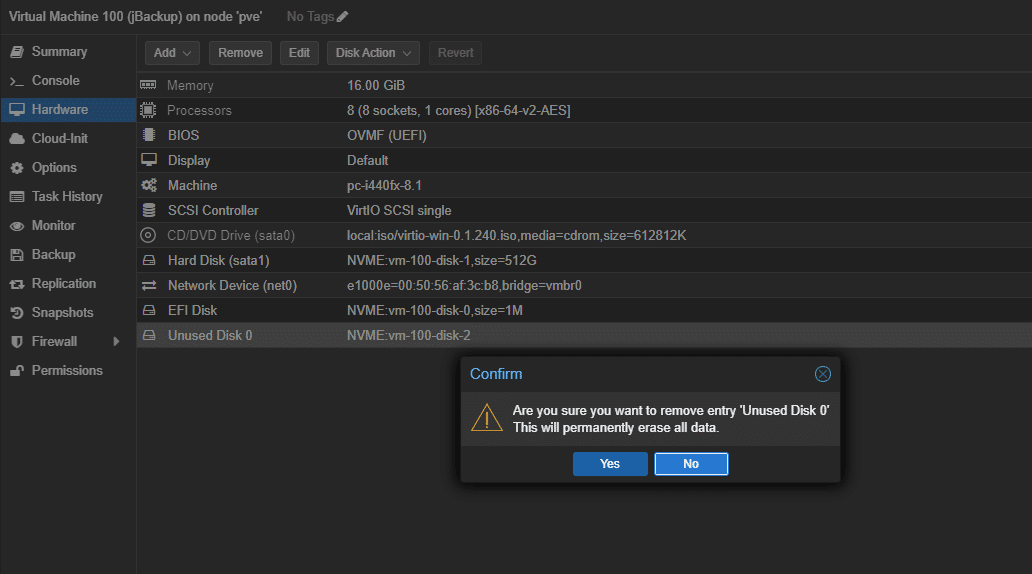Open the Backup section
Image resolution: width=1032 pixels, height=574 pixels.
click(x=68, y=254)
